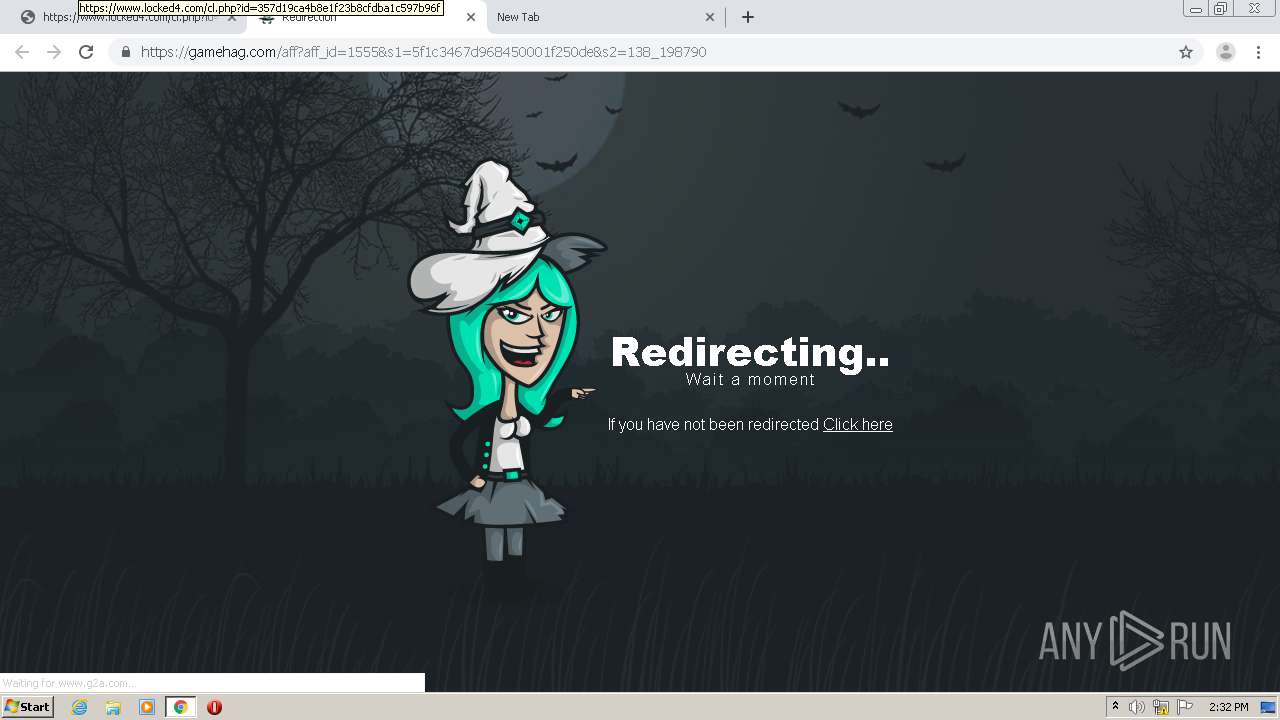Open the volume speaker tray icon
The height and width of the screenshot is (720, 1280).
pyautogui.click(x=1136, y=707)
